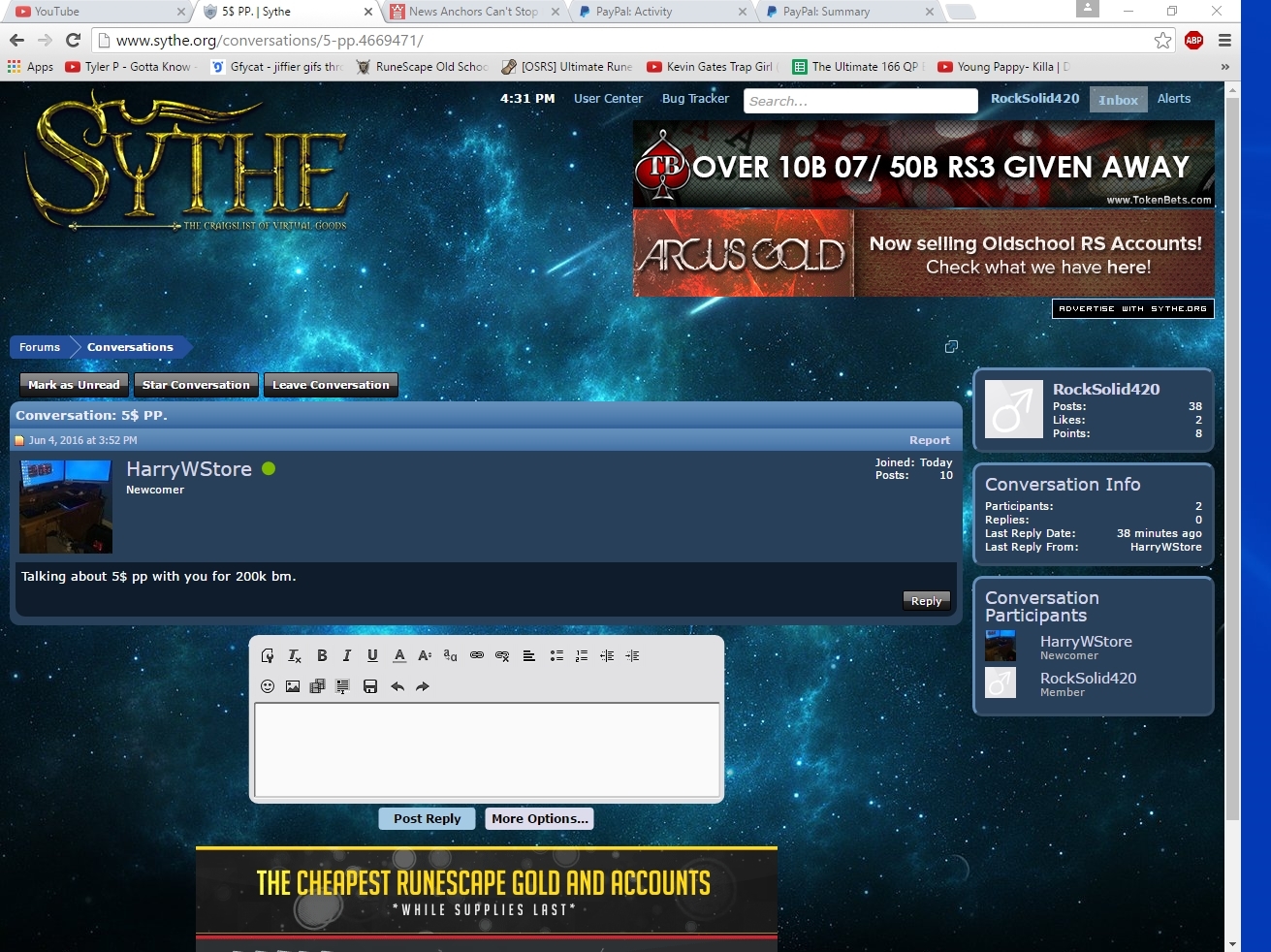Click the Sythe logo
Image resolution: width=1271 pixels, height=952 pixels.
186,163
